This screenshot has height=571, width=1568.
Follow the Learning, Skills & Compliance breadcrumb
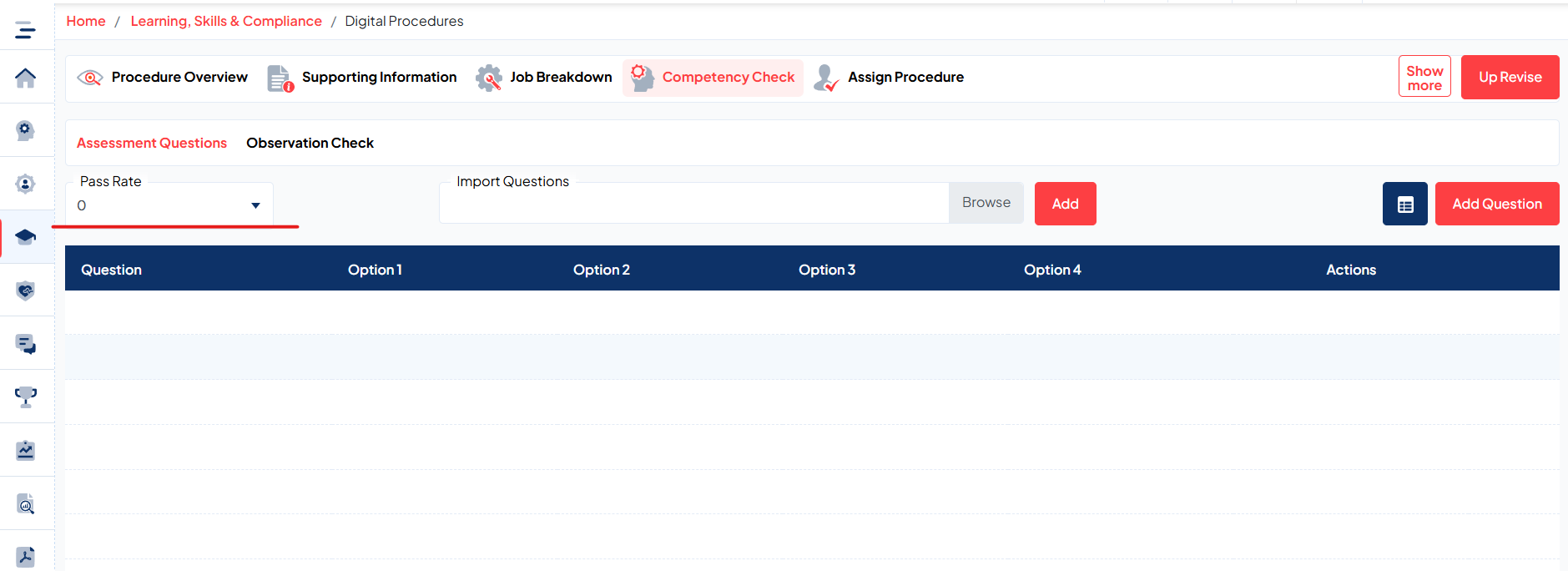coord(226,21)
